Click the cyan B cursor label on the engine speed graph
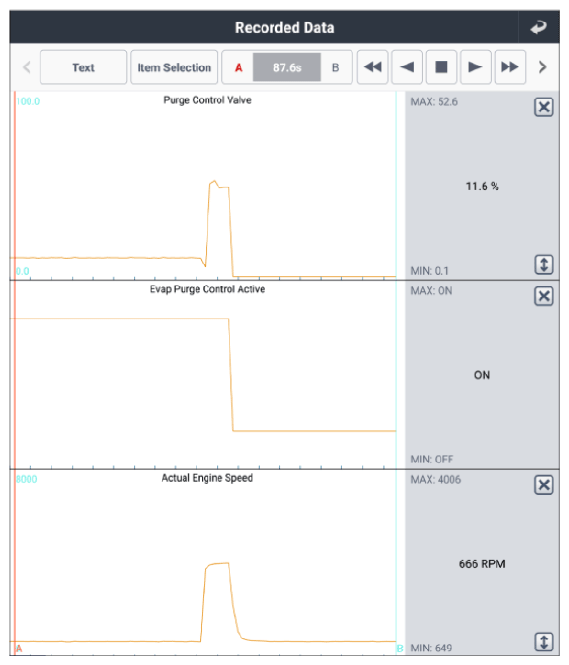 pos(400,648)
